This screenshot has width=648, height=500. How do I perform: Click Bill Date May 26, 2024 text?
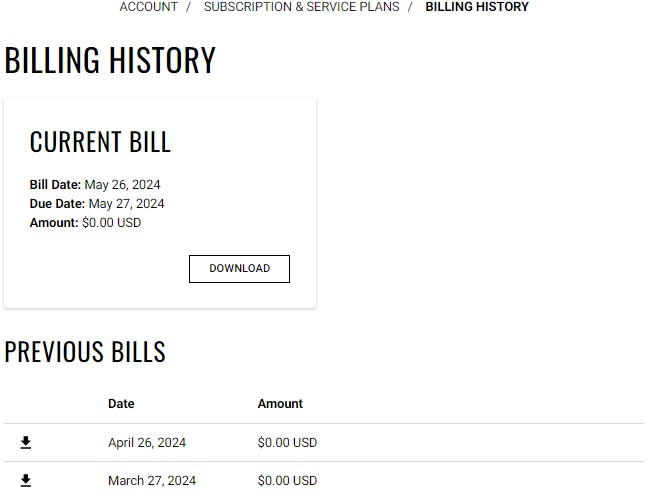click(x=95, y=185)
